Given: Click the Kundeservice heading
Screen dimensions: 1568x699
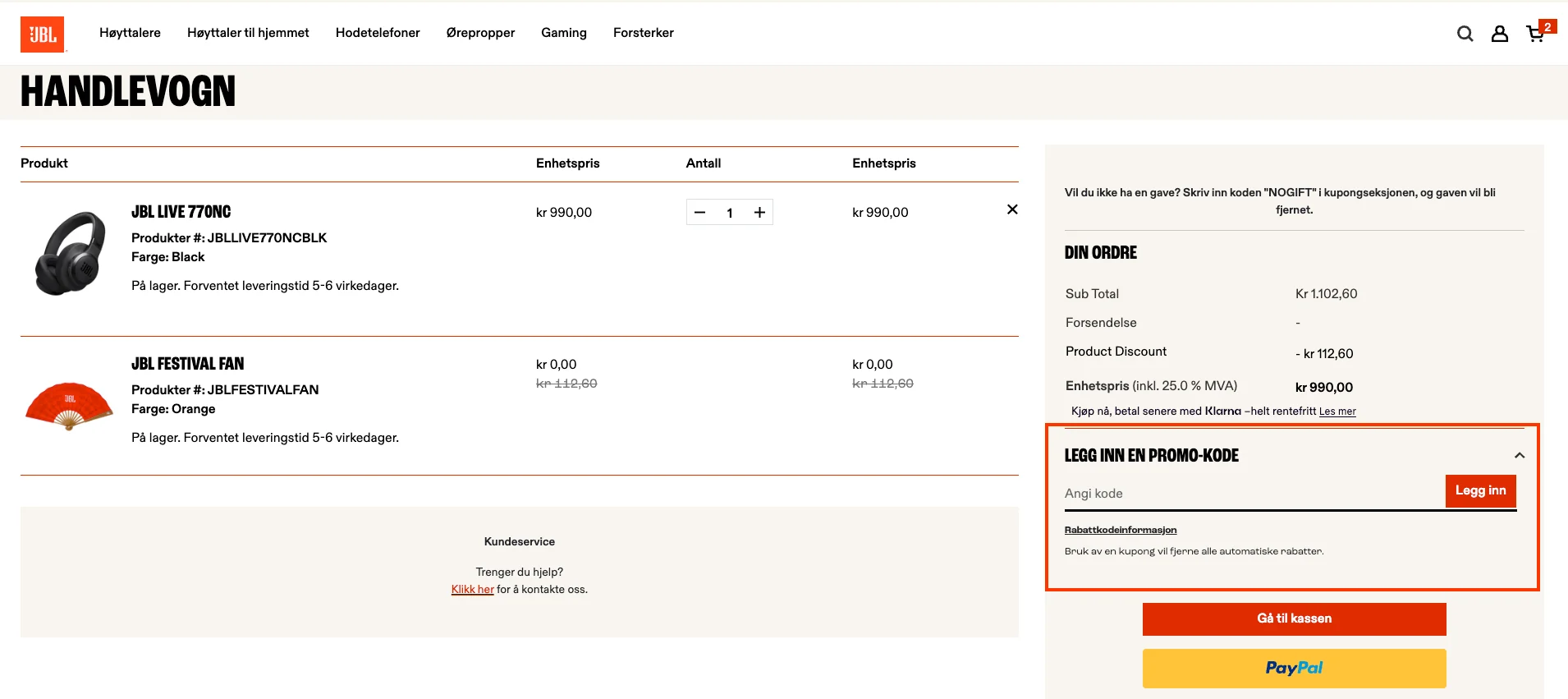Looking at the screenshot, I should [520, 542].
